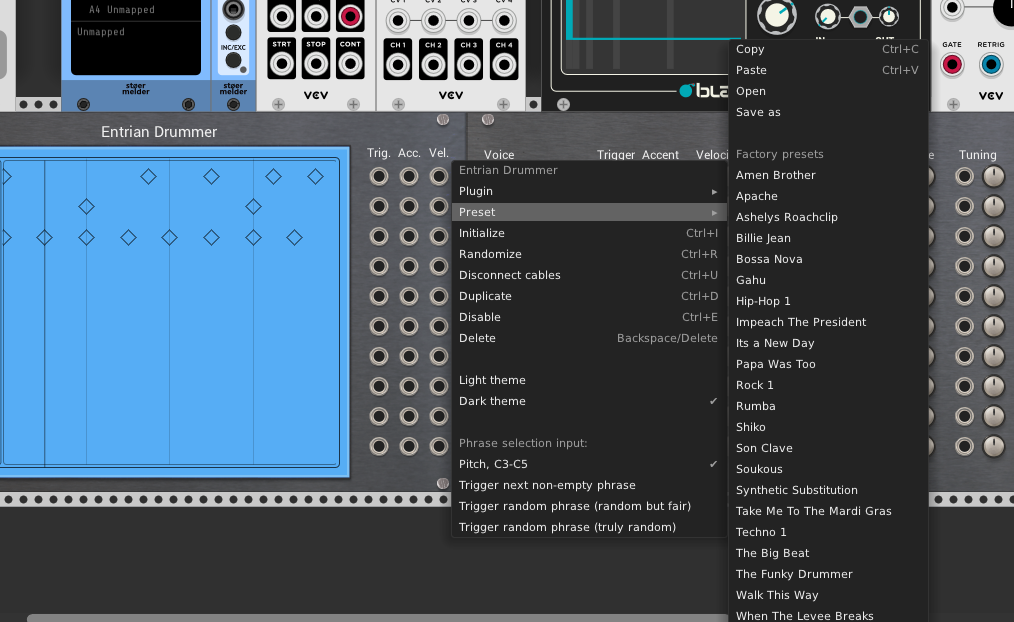The height and width of the screenshot is (622, 1014).
Task: Expand the Preset submenu
Action: point(588,212)
